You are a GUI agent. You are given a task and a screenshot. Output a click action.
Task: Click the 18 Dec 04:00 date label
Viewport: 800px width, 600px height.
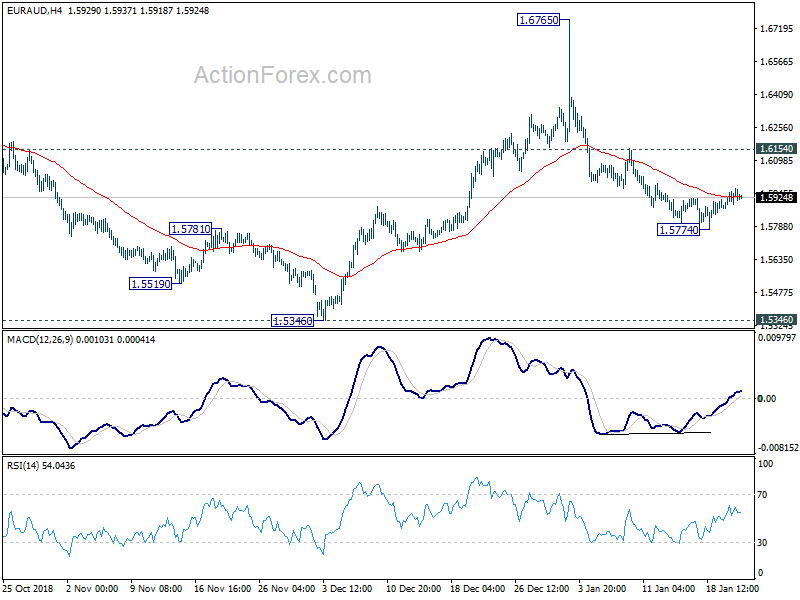point(478,588)
